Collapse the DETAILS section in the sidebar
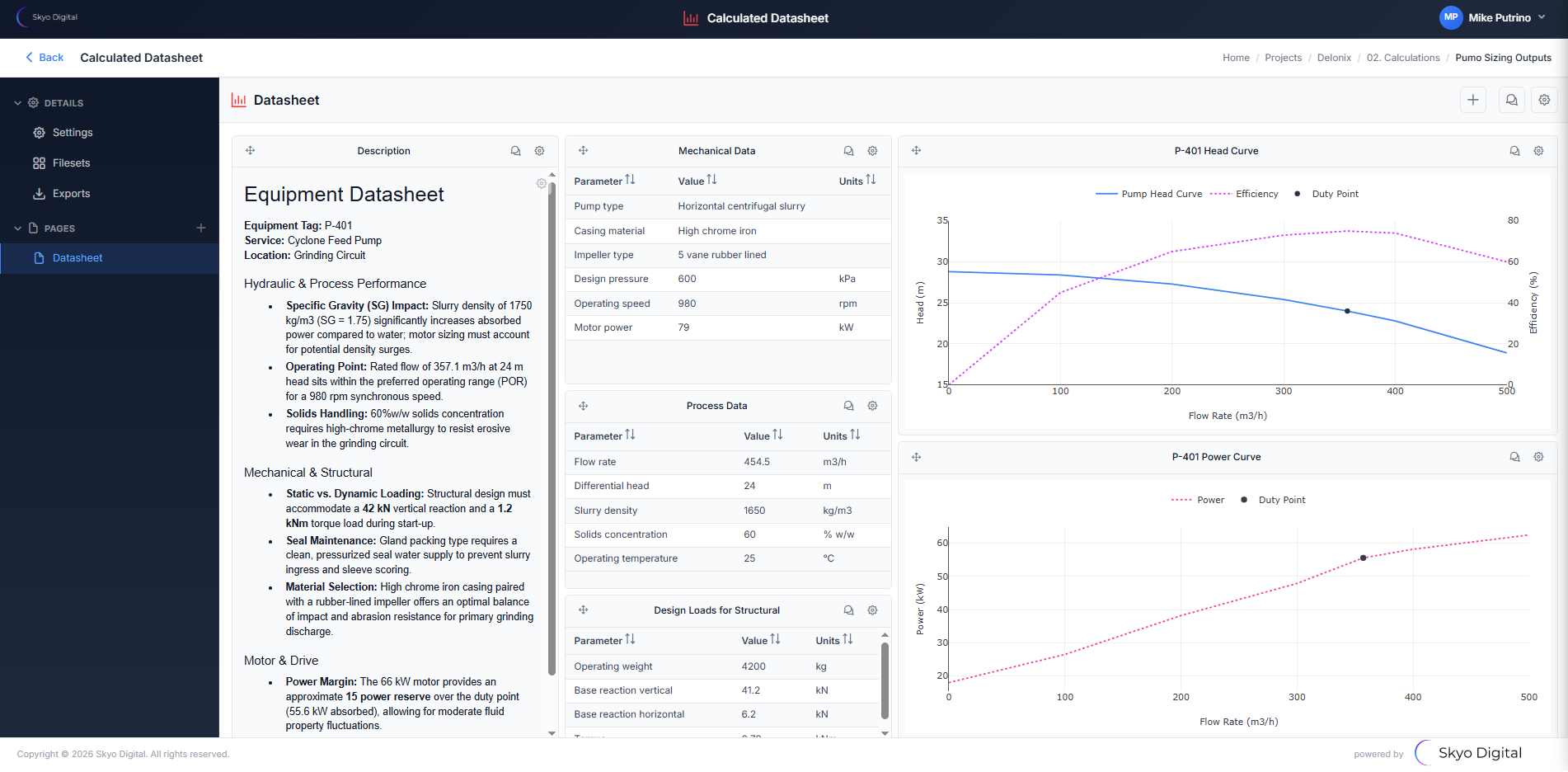 (x=17, y=102)
